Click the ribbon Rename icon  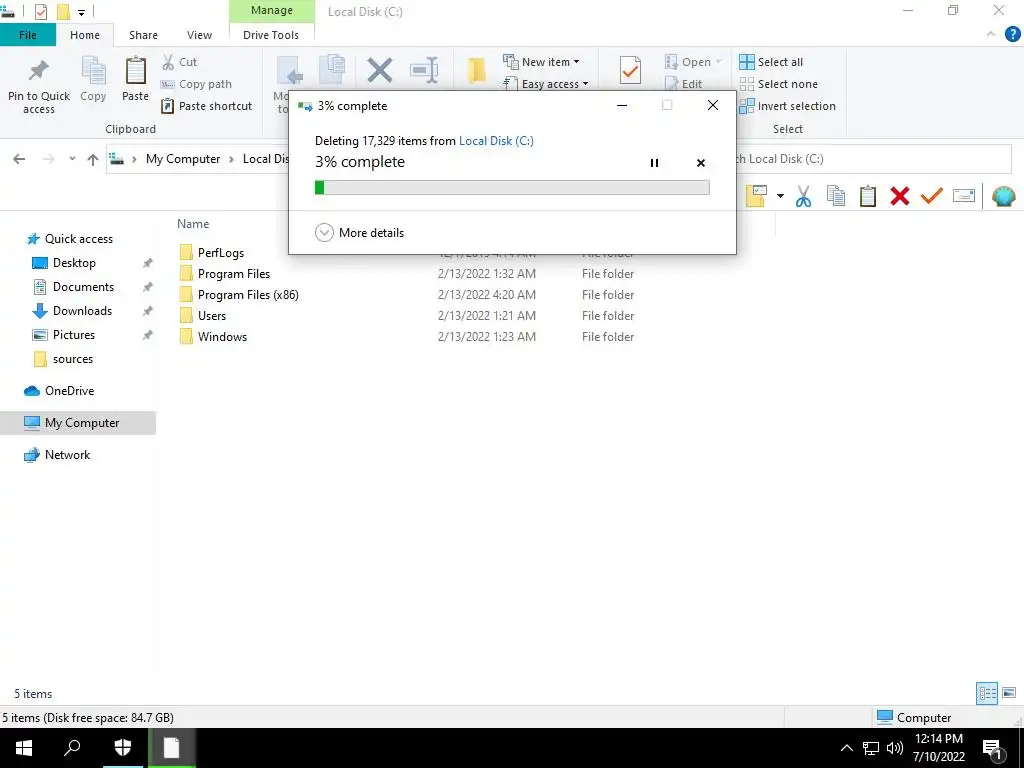click(424, 70)
